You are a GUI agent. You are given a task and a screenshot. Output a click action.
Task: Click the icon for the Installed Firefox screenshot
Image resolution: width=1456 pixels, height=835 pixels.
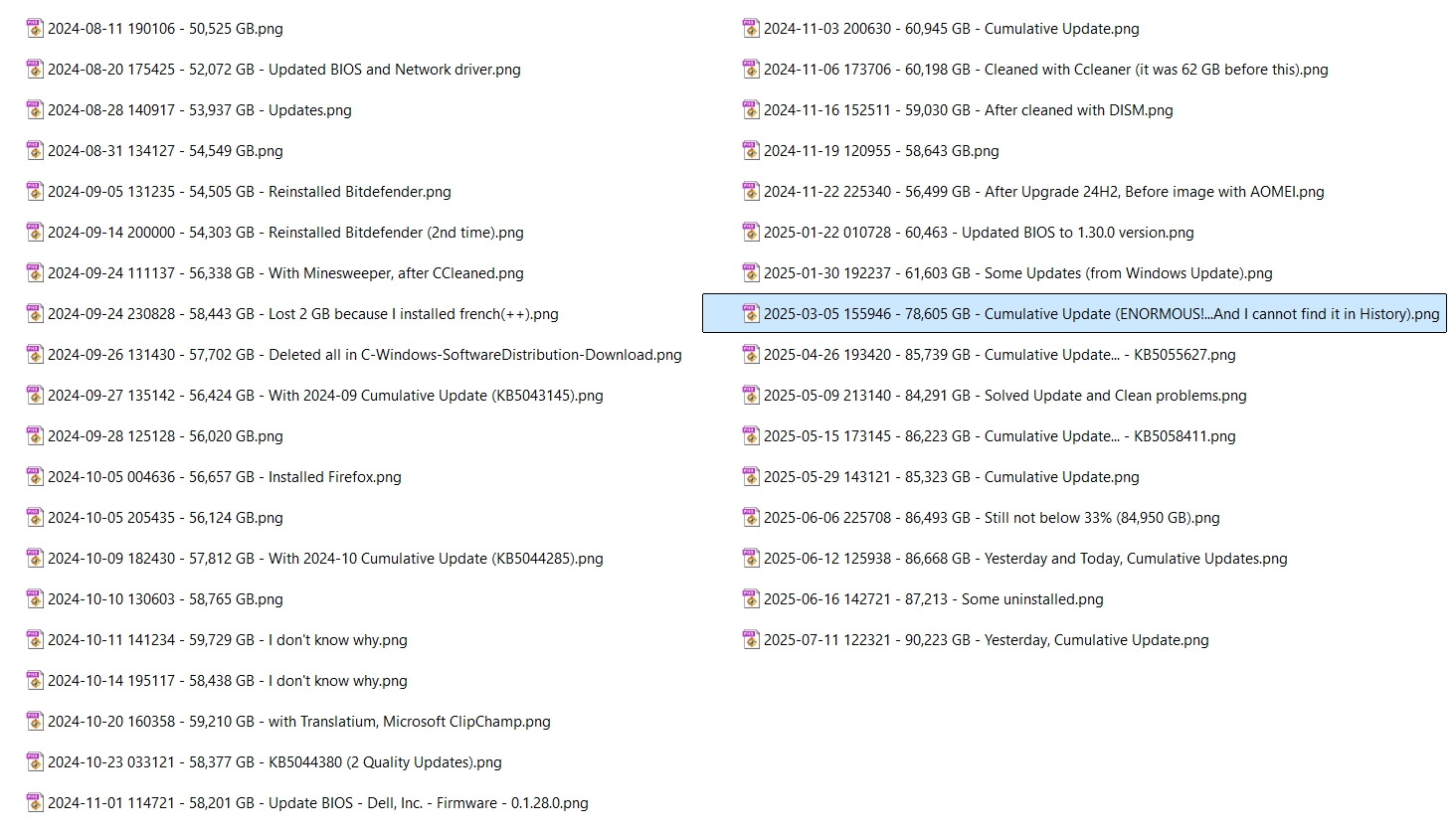click(35, 476)
